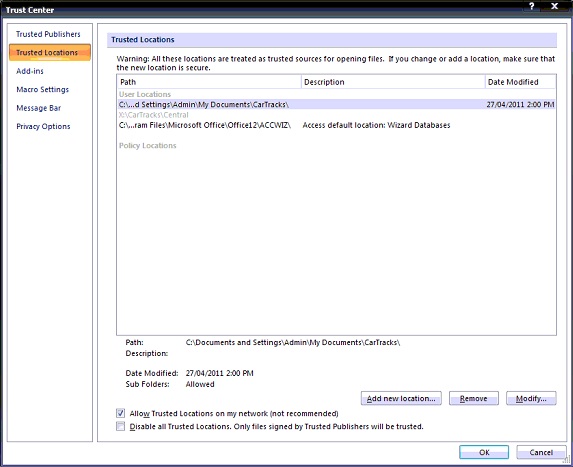Open Privacy Options
The height and width of the screenshot is (467, 573).
pos(43,126)
